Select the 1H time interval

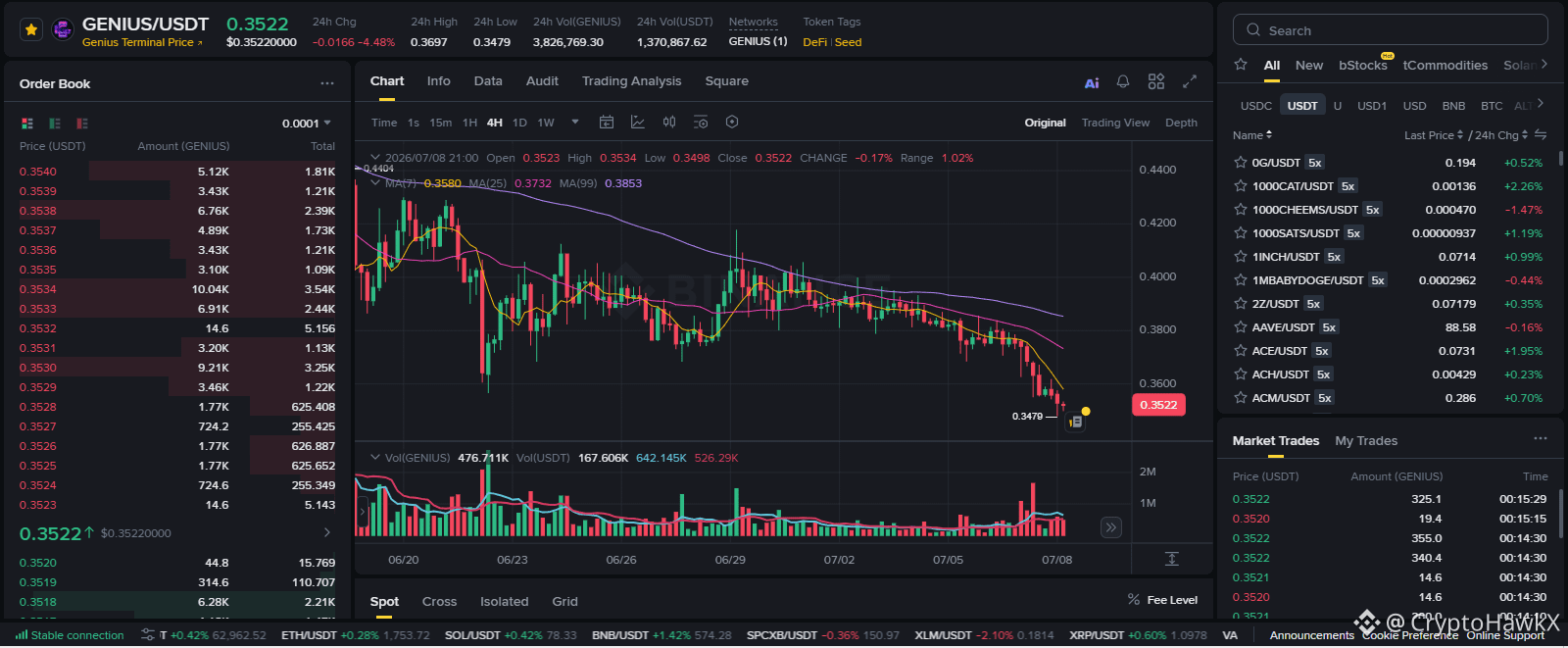[x=469, y=123]
